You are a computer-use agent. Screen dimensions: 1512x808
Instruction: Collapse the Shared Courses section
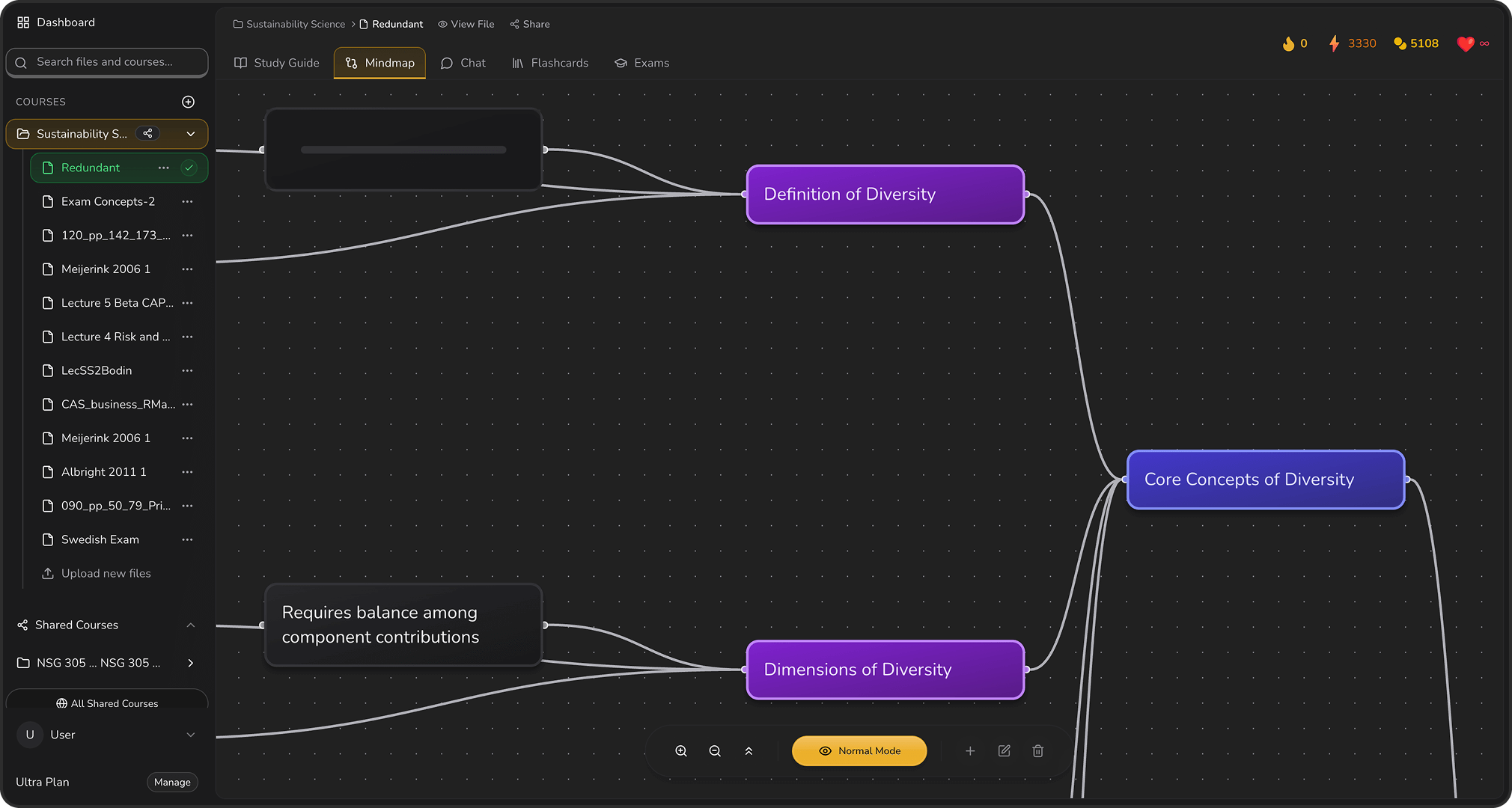191,625
